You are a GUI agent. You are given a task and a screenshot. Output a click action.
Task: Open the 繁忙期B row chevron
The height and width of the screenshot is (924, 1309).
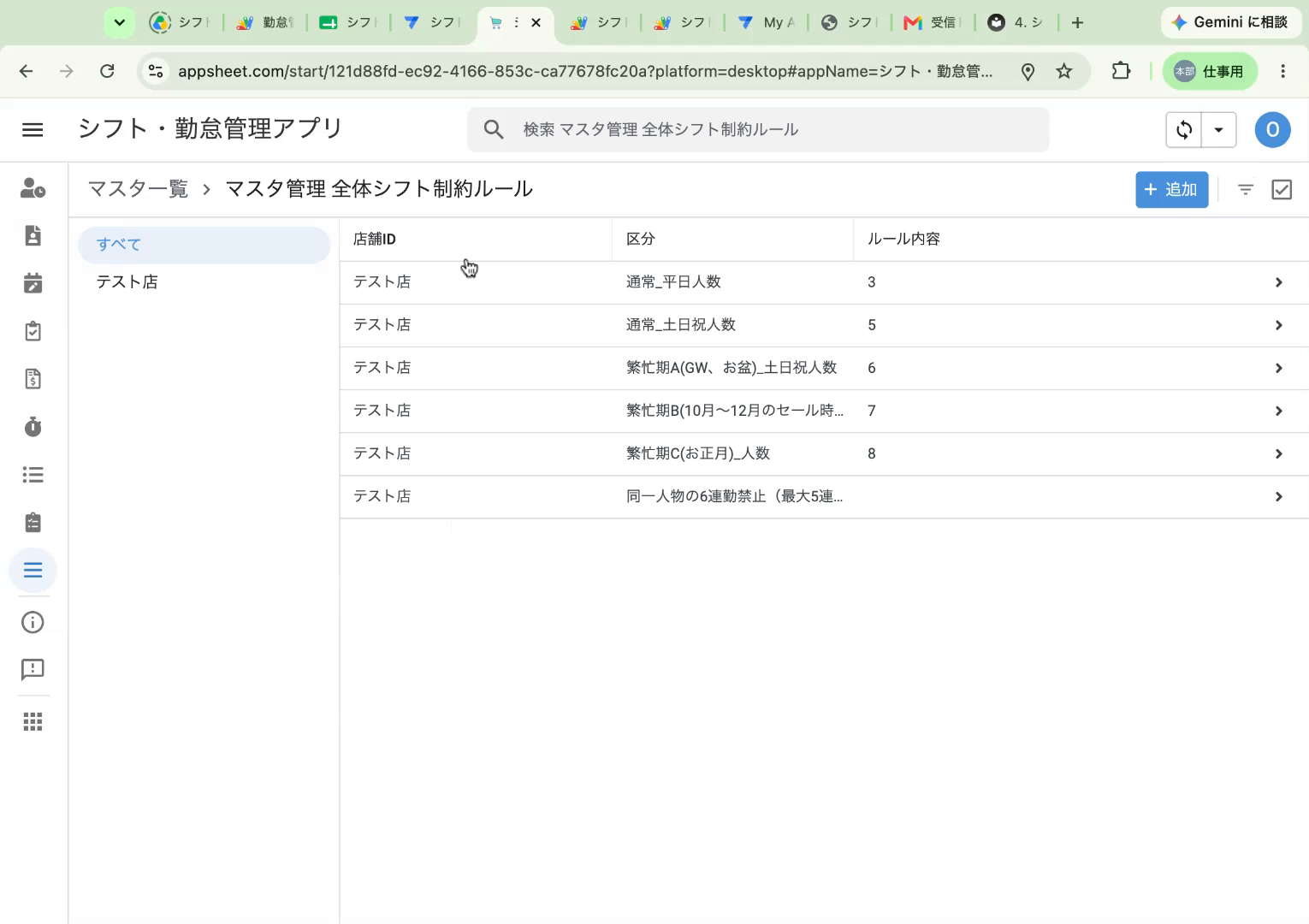coord(1278,411)
